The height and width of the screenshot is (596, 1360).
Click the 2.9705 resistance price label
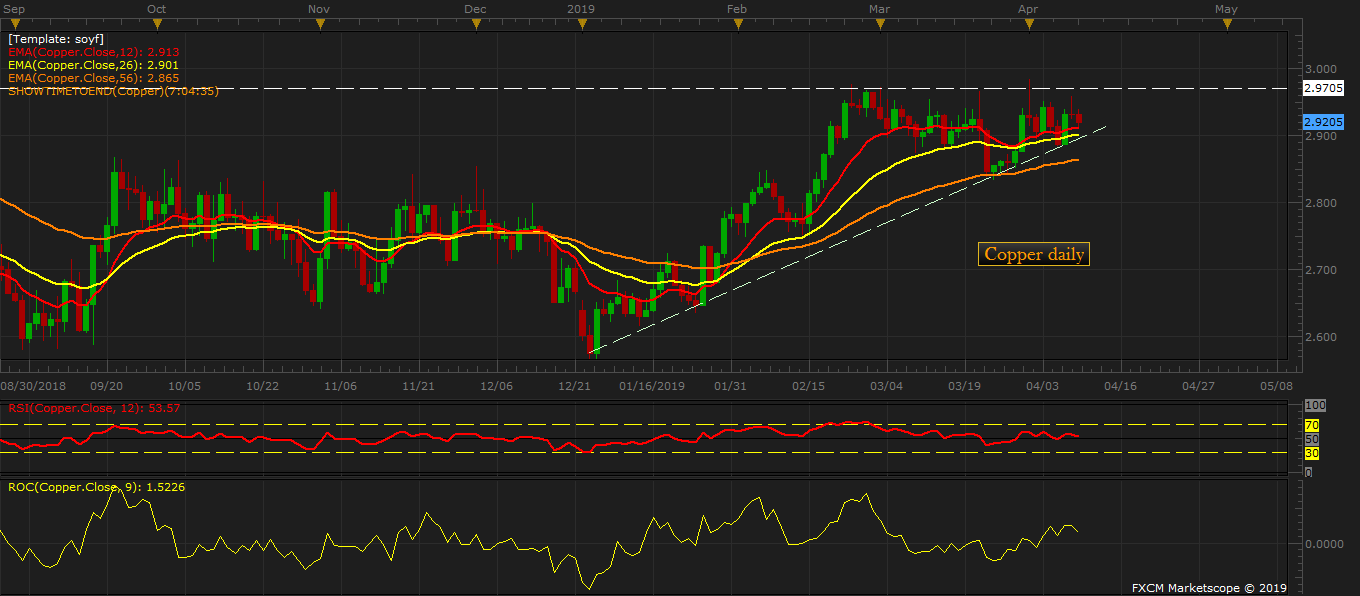pyautogui.click(x=1326, y=88)
